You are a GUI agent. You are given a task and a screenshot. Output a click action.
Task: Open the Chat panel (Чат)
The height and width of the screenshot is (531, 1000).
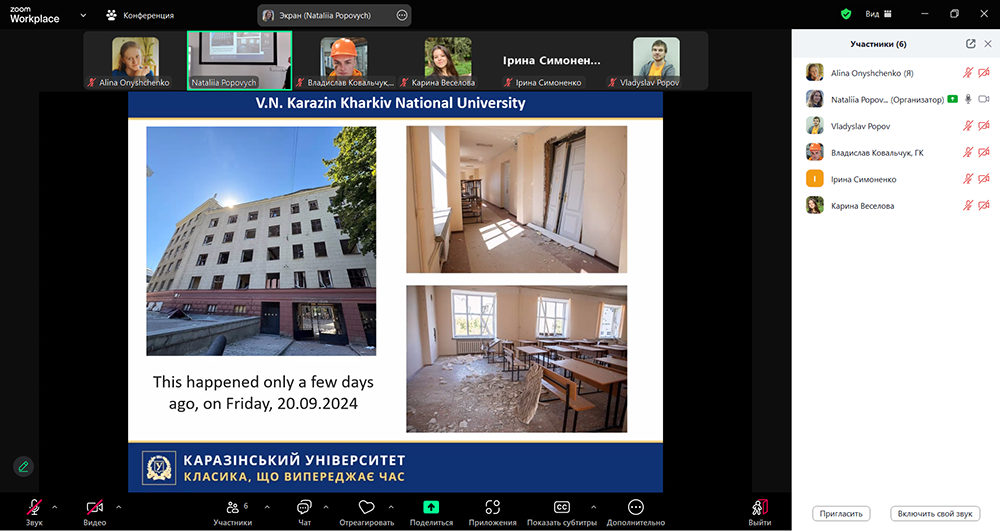(x=304, y=508)
